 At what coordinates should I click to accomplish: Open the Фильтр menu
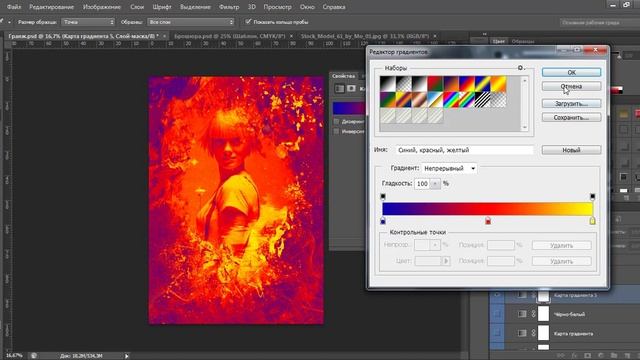click(x=229, y=7)
